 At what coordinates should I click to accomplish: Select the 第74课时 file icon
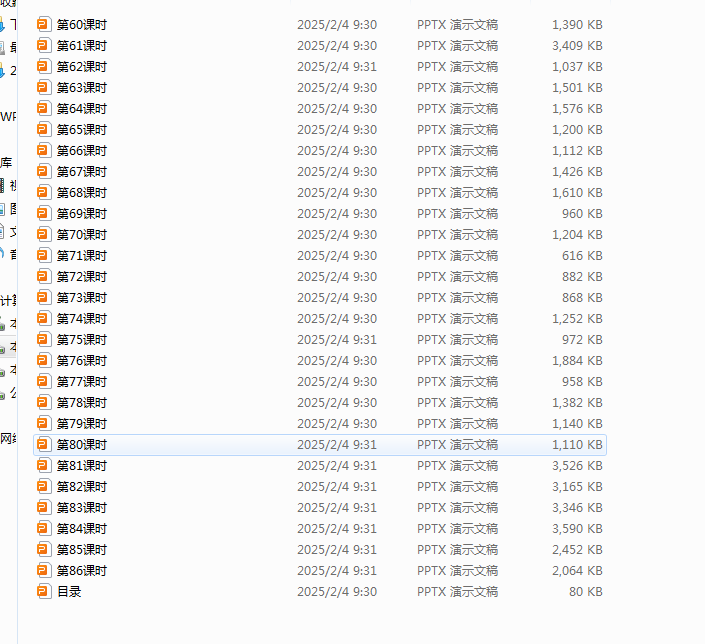[x=44, y=318]
